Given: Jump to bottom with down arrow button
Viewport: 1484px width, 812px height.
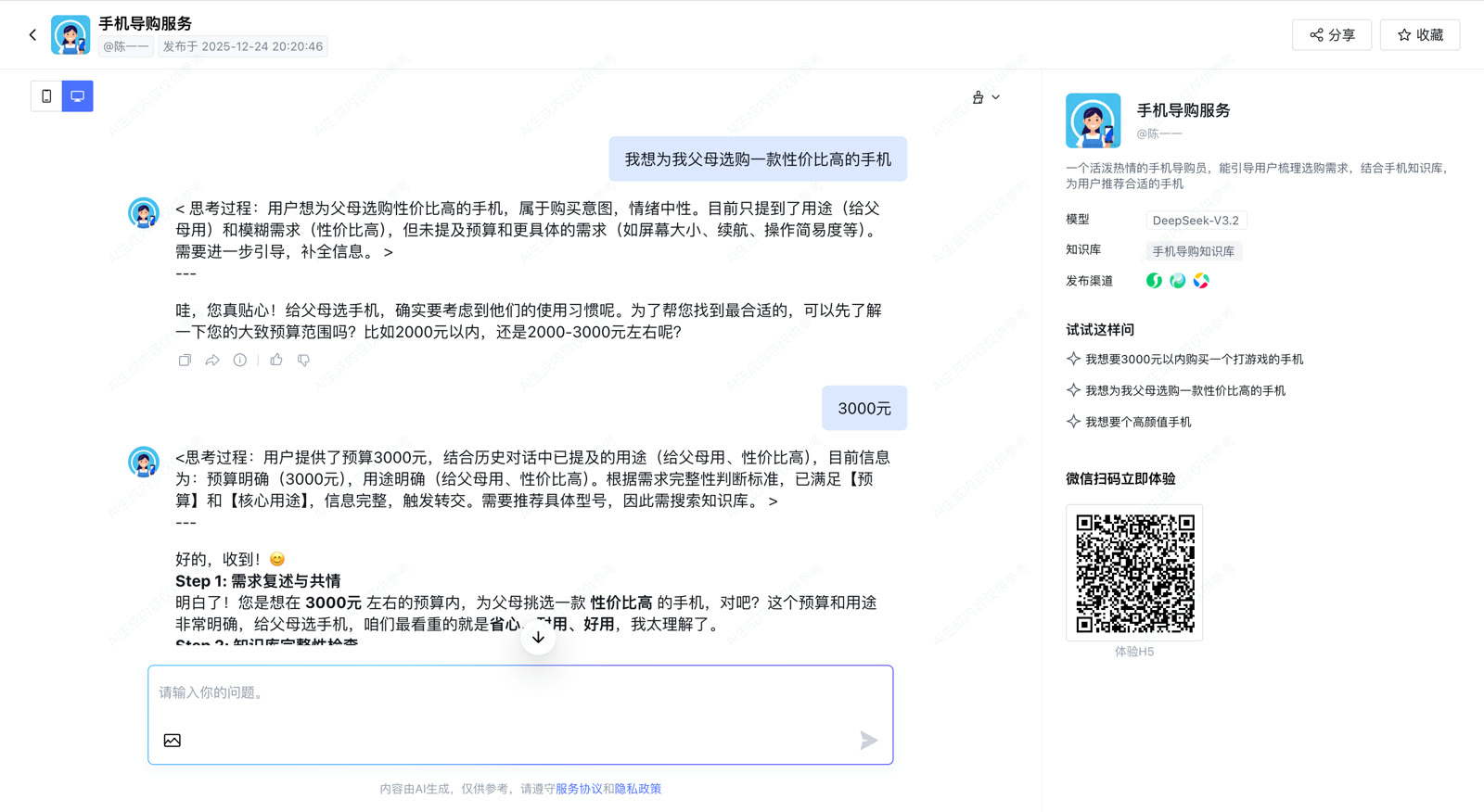Looking at the screenshot, I should point(538,637).
